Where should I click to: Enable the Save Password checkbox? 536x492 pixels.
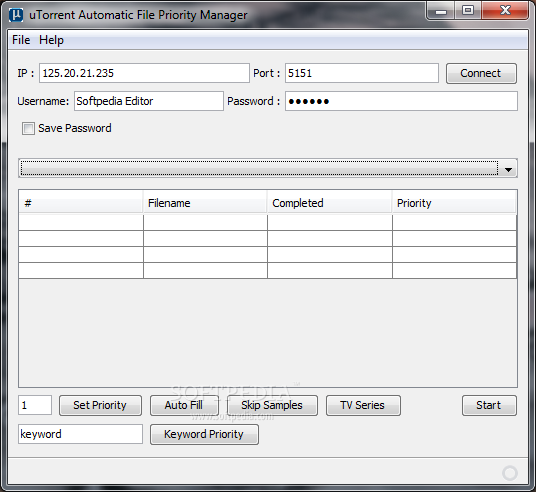point(28,129)
